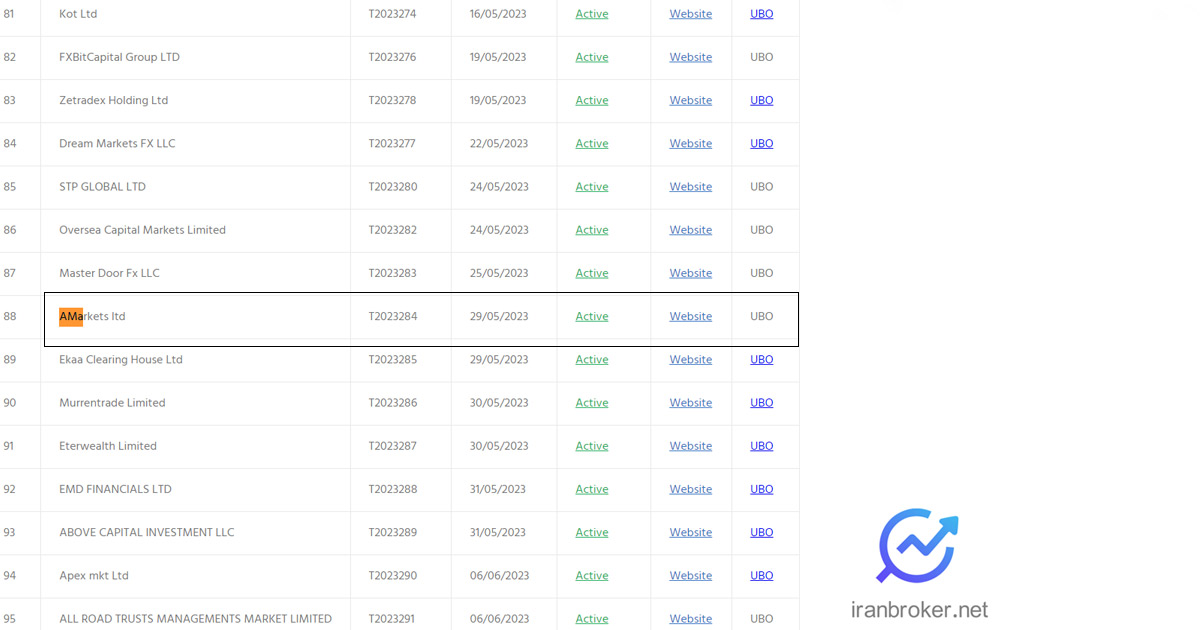The width and height of the screenshot is (1200, 630).
Task: Select company name STP GLOBAL LTD
Action: [103, 186]
